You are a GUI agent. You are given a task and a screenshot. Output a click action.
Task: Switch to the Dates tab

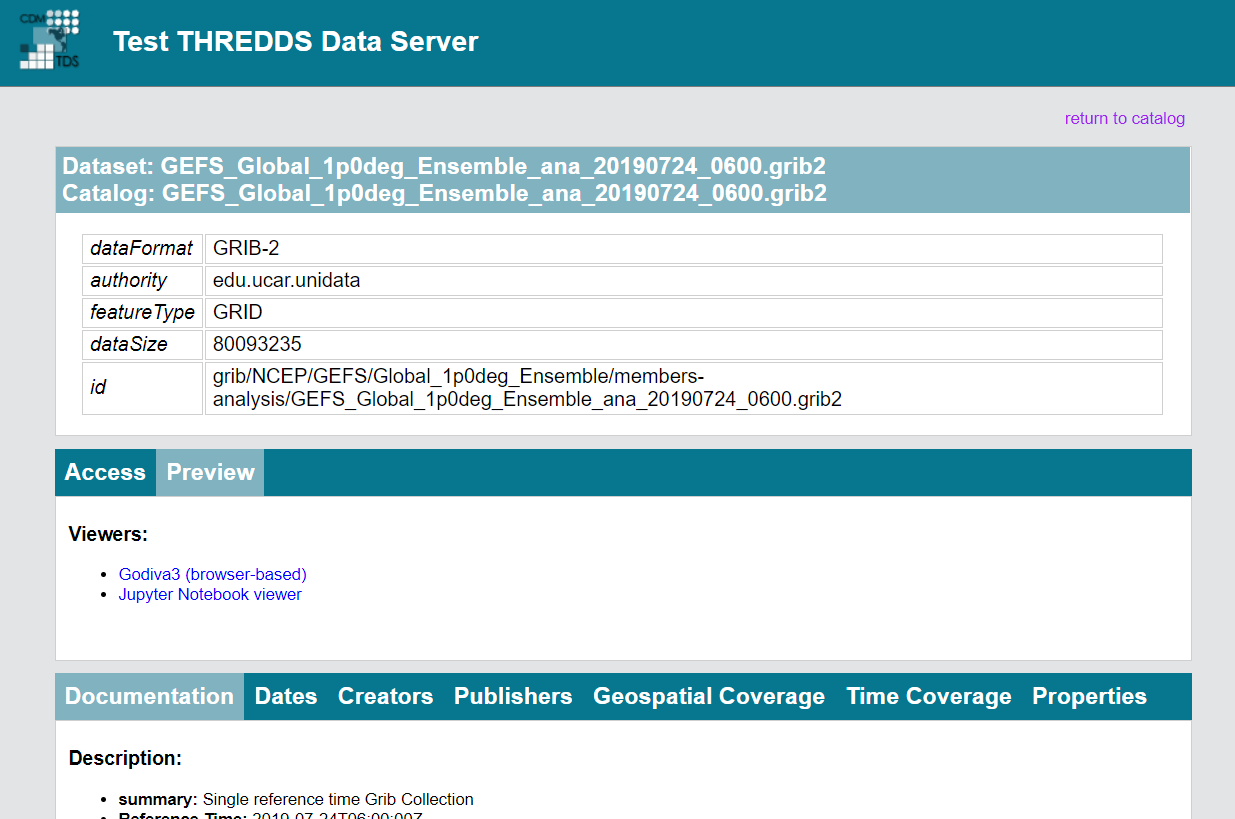click(x=286, y=696)
